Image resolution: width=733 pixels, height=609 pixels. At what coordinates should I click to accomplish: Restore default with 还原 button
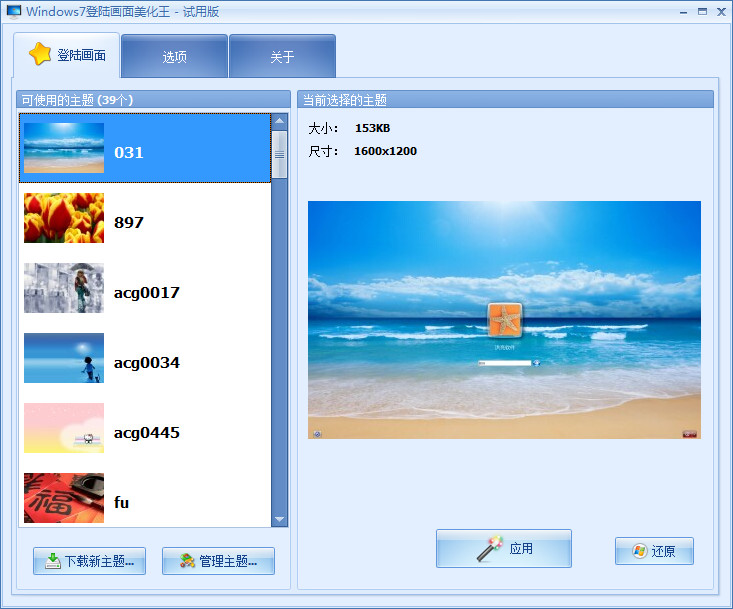click(654, 551)
